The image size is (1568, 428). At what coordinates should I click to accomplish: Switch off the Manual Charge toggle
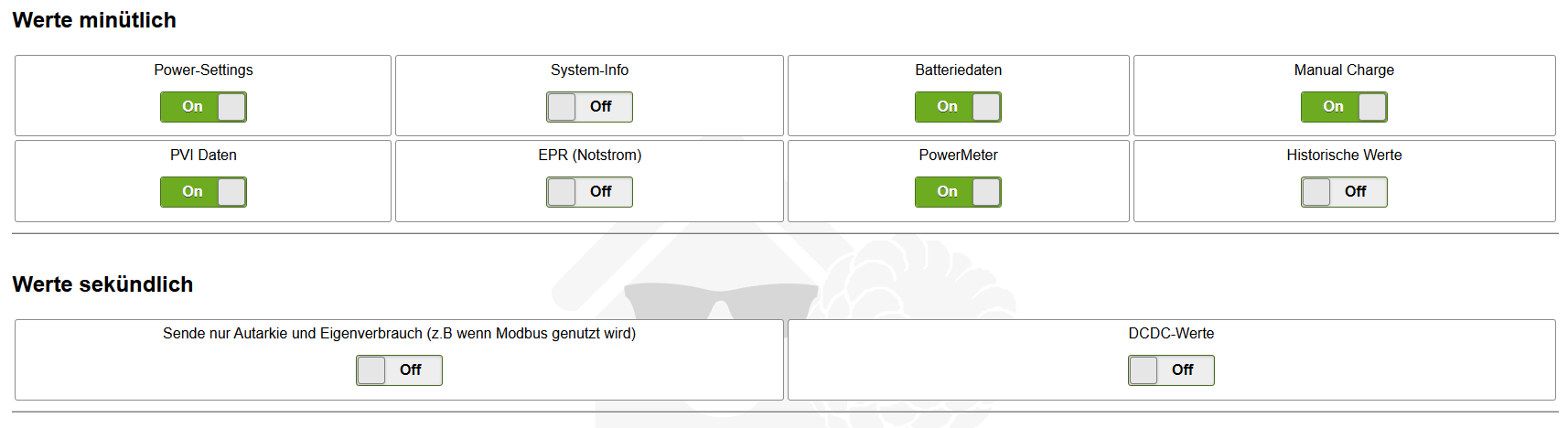coord(1344,107)
